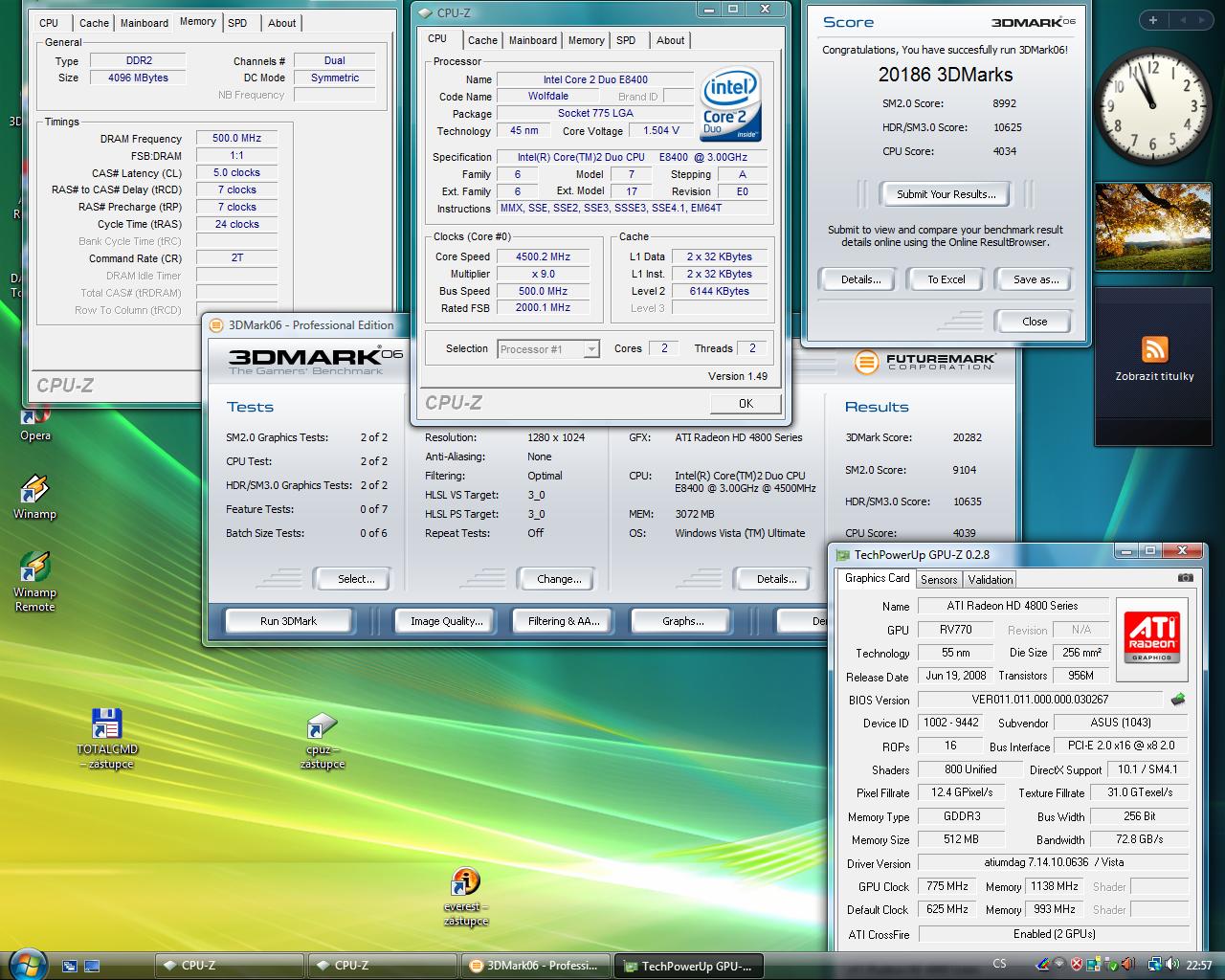Open the Validation tab in GPU-Z
1225x980 pixels.
click(990, 580)
